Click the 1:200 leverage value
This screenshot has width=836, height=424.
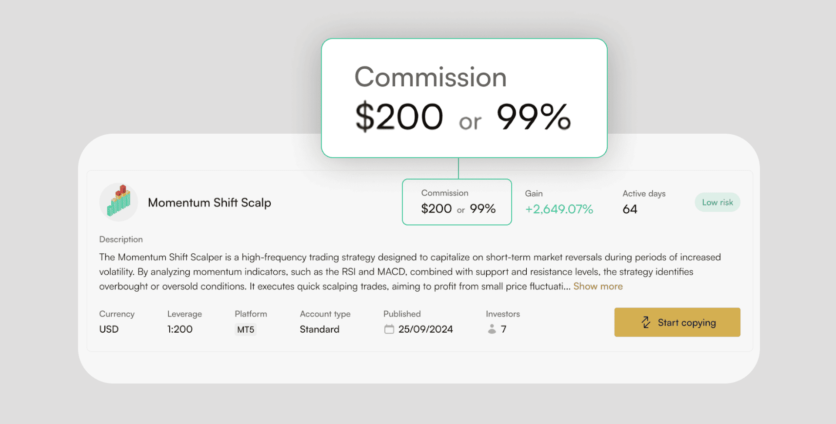click(182, 329)
